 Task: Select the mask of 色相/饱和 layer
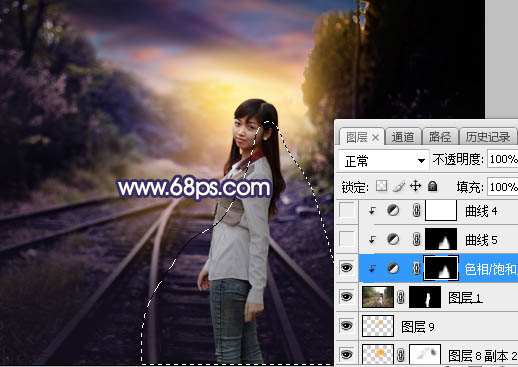coord(441,268)
